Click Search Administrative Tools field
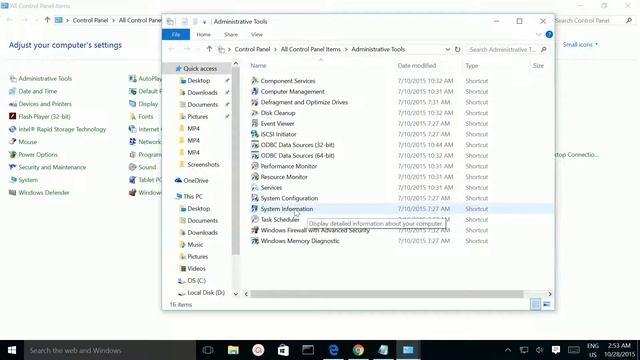Image resolution: width=640 pixels, height=360 pixels. 507,49
